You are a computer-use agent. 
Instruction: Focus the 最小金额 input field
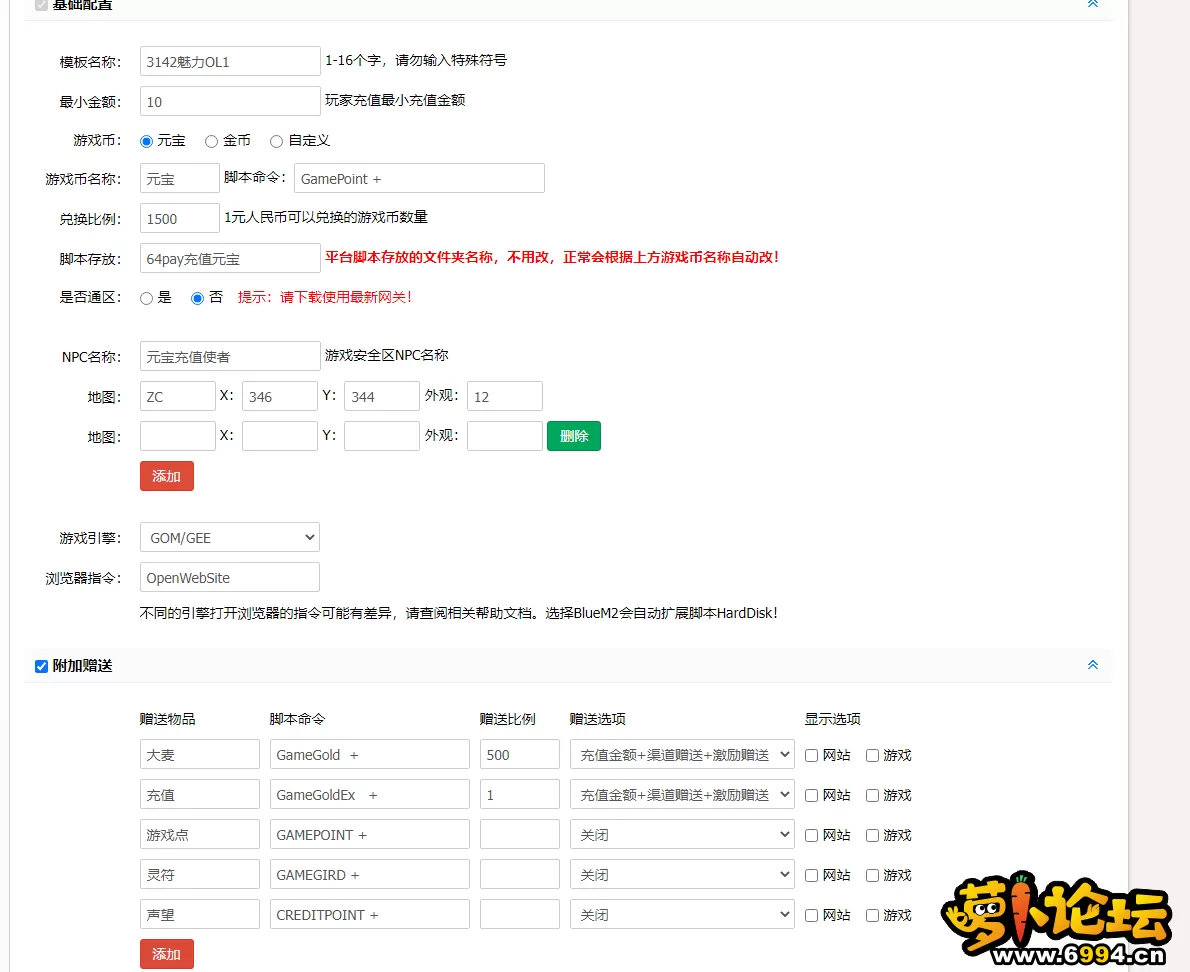(230, 102)
